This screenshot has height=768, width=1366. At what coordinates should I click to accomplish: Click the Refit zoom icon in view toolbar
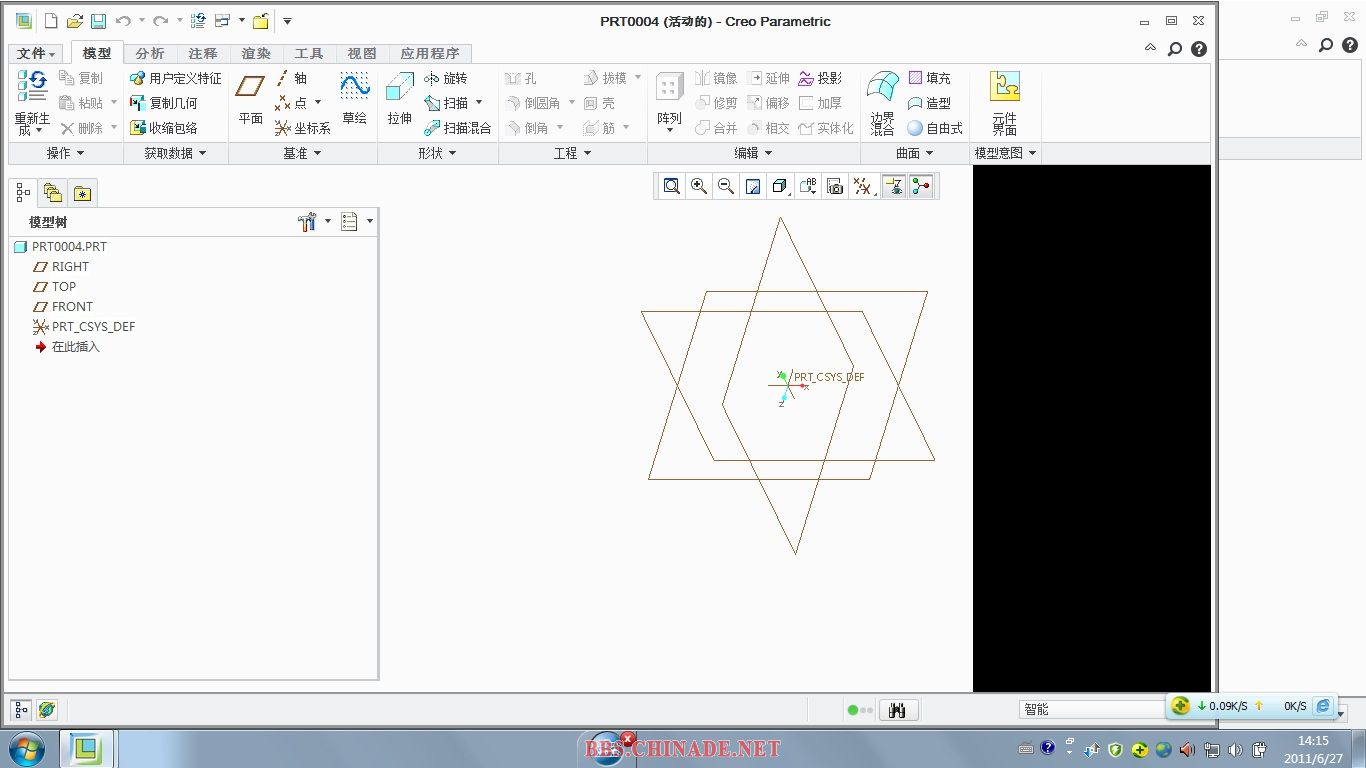672,186
